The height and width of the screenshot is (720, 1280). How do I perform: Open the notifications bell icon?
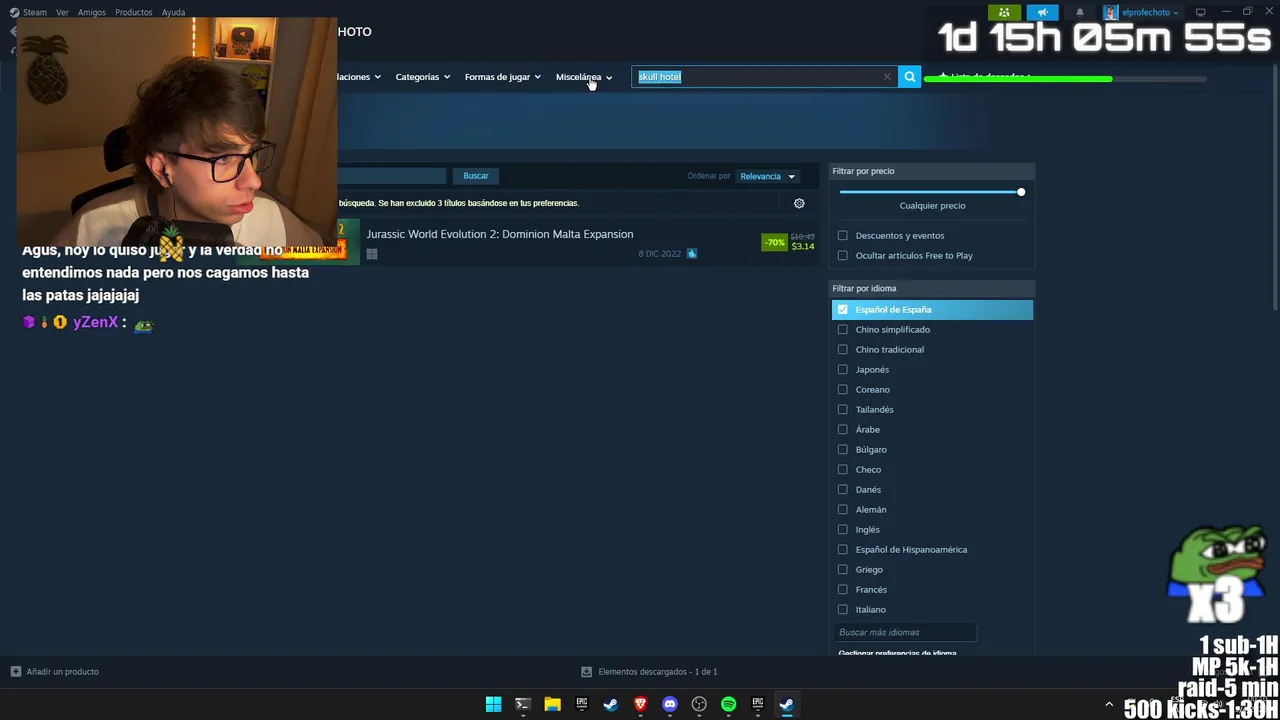click(1080, 12)
